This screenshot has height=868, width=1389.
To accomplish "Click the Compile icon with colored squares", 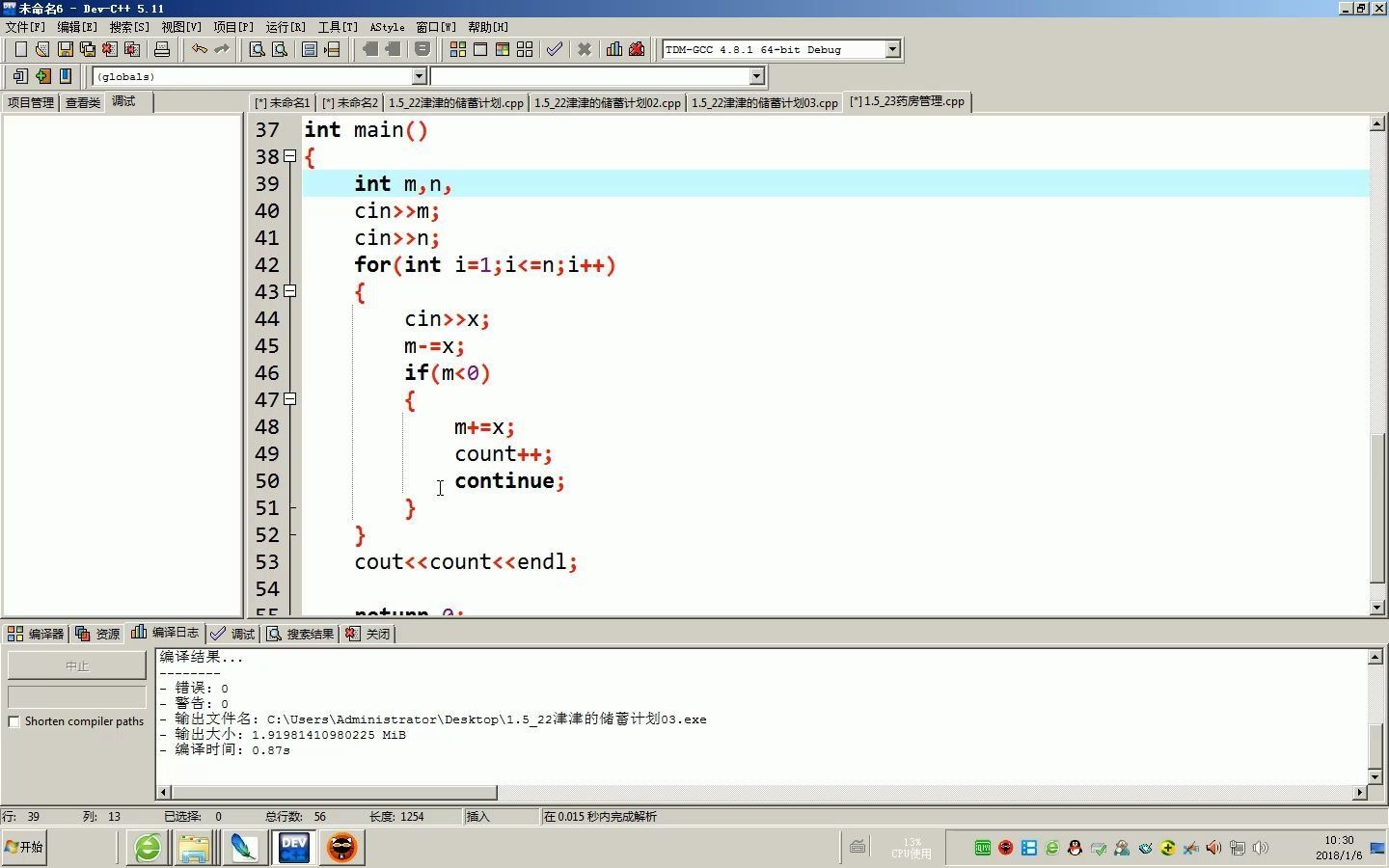I will (x=458, y=49).
